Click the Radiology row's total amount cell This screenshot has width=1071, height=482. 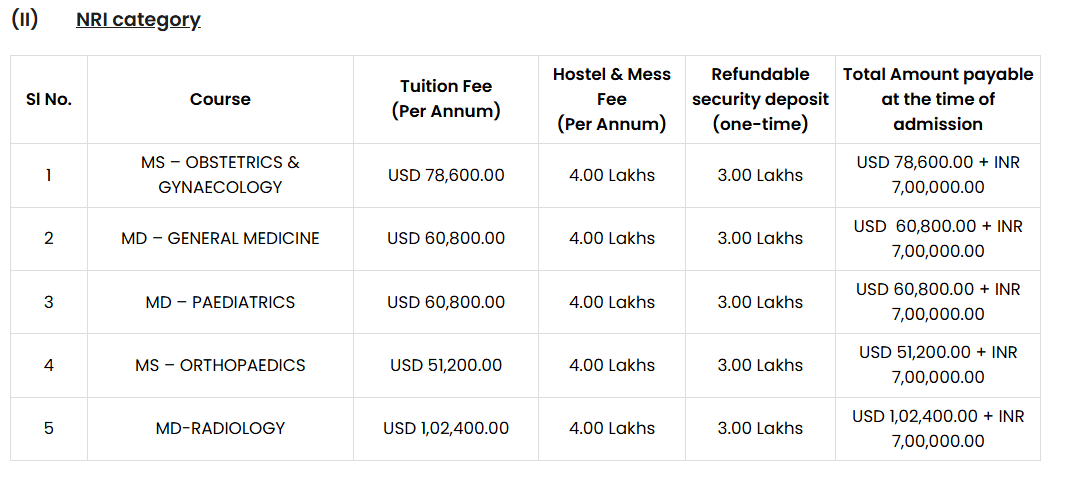[937, 428]
